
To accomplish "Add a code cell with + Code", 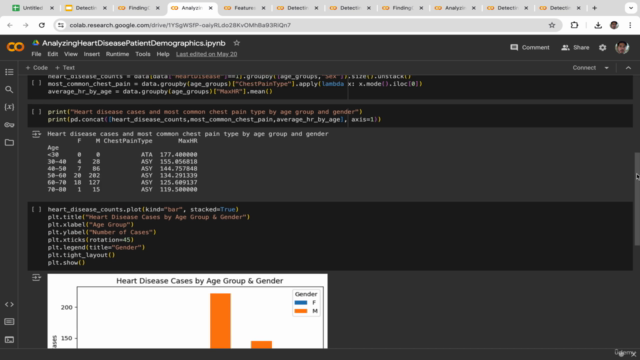I will click(x=37, y=68).
